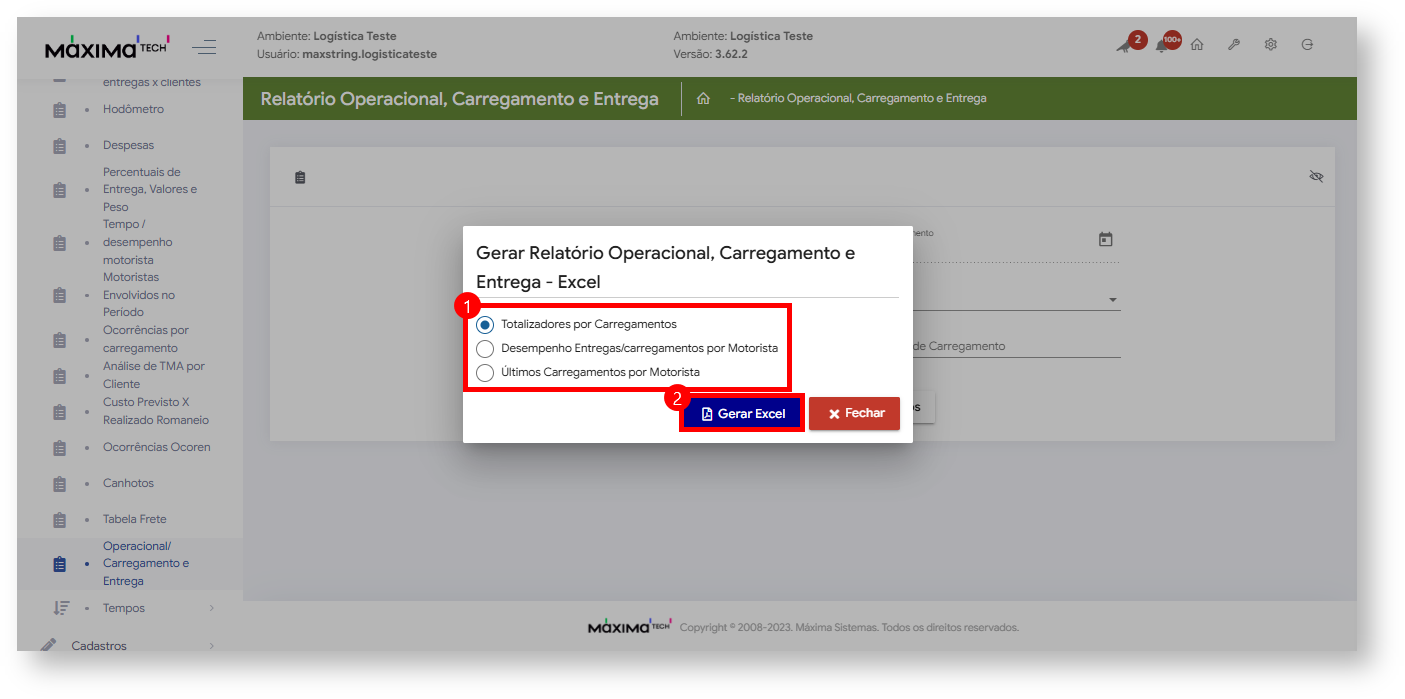Click the logout icon in header
This screenshot has width=1405, height=699.
(1307, 45)
